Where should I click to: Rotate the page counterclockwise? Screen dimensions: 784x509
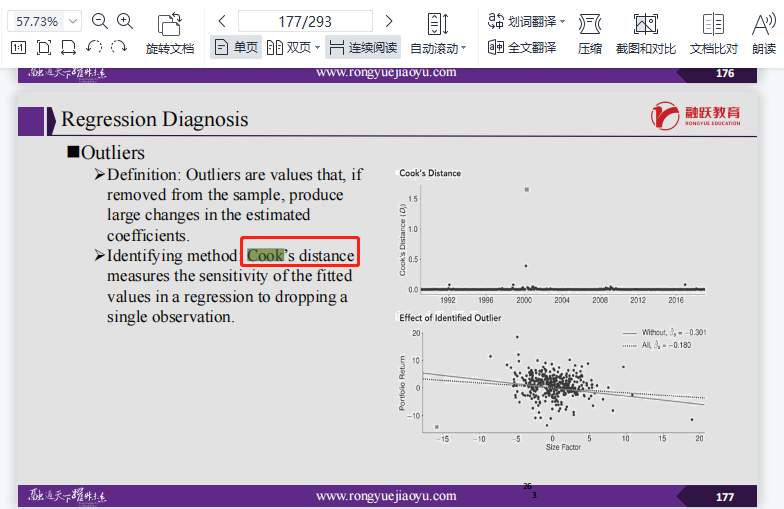point(94,47)
